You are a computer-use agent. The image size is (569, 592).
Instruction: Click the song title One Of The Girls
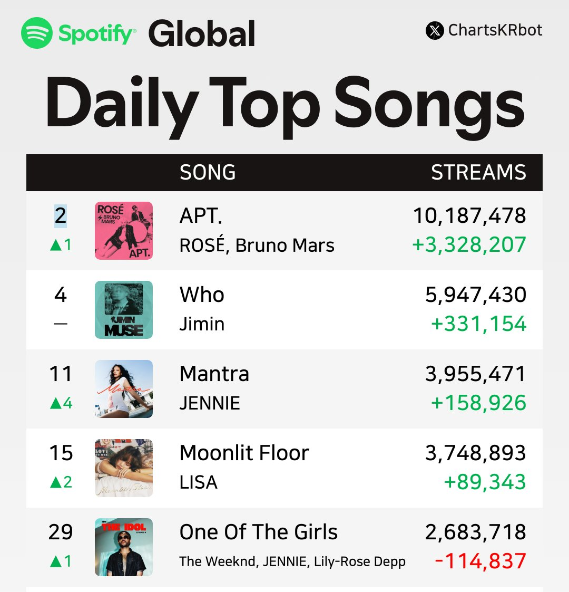coord(258,532)
